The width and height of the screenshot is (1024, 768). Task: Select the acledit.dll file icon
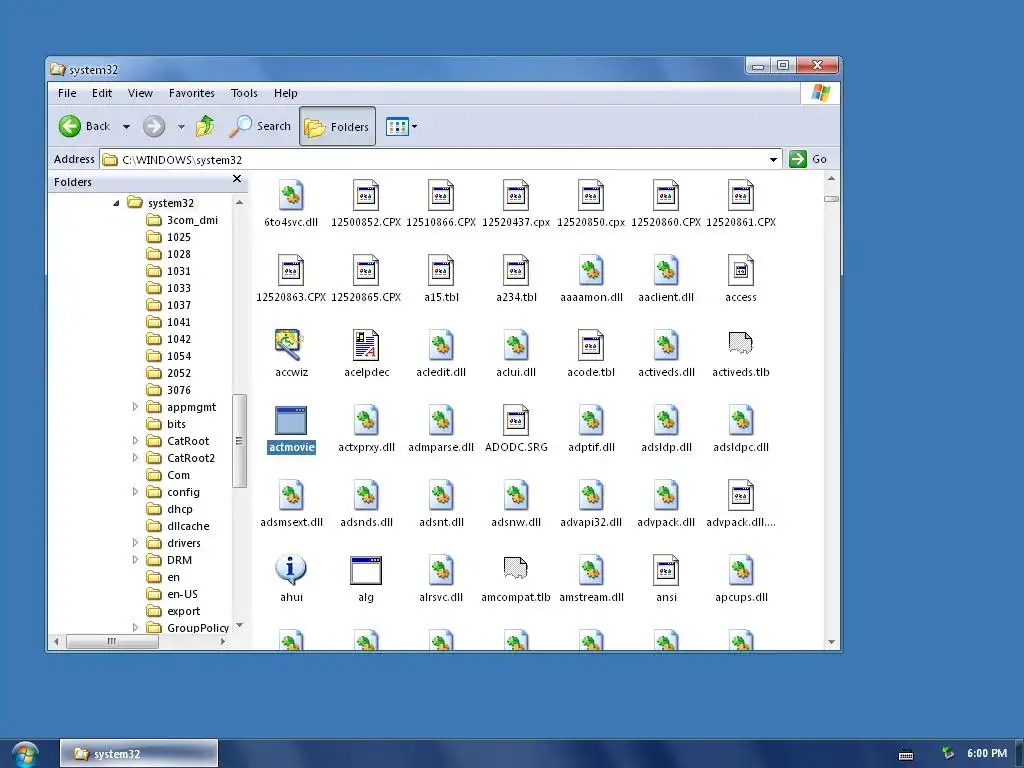pyautogui.click(x=441, y=345)
